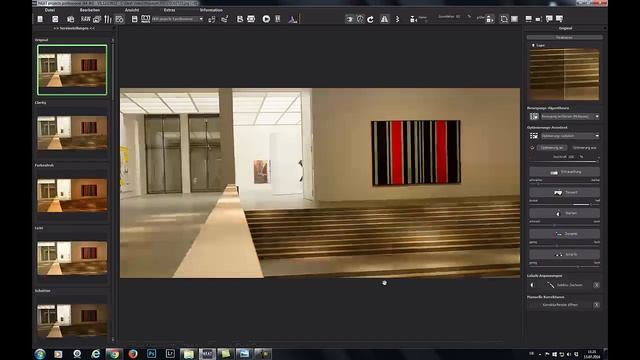Select the Licht preset thumbnail

pos(72,258)
